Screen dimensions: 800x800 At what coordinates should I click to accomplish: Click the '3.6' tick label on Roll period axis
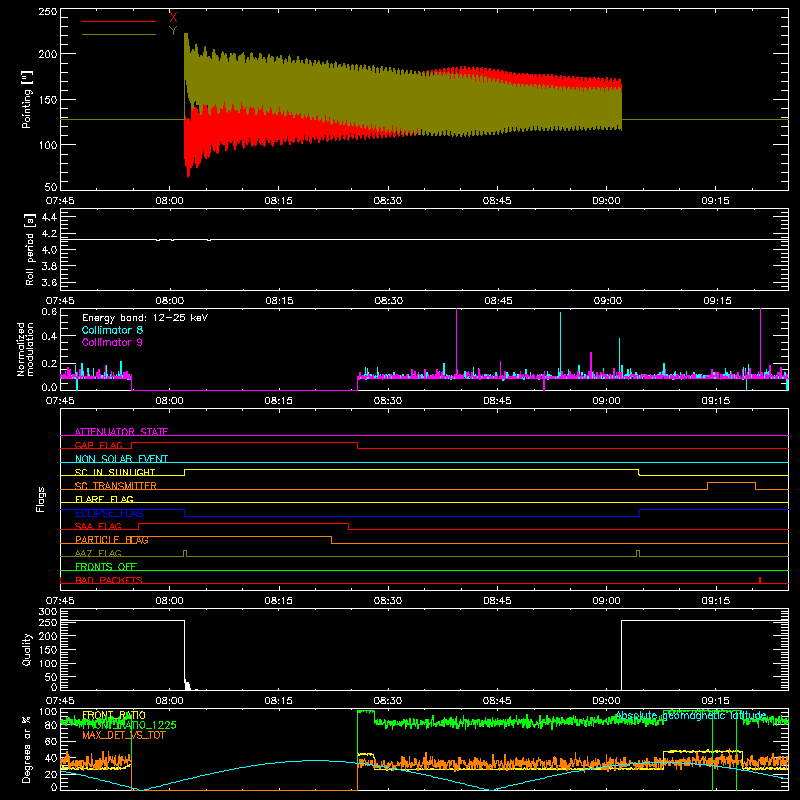pos(49,282)
